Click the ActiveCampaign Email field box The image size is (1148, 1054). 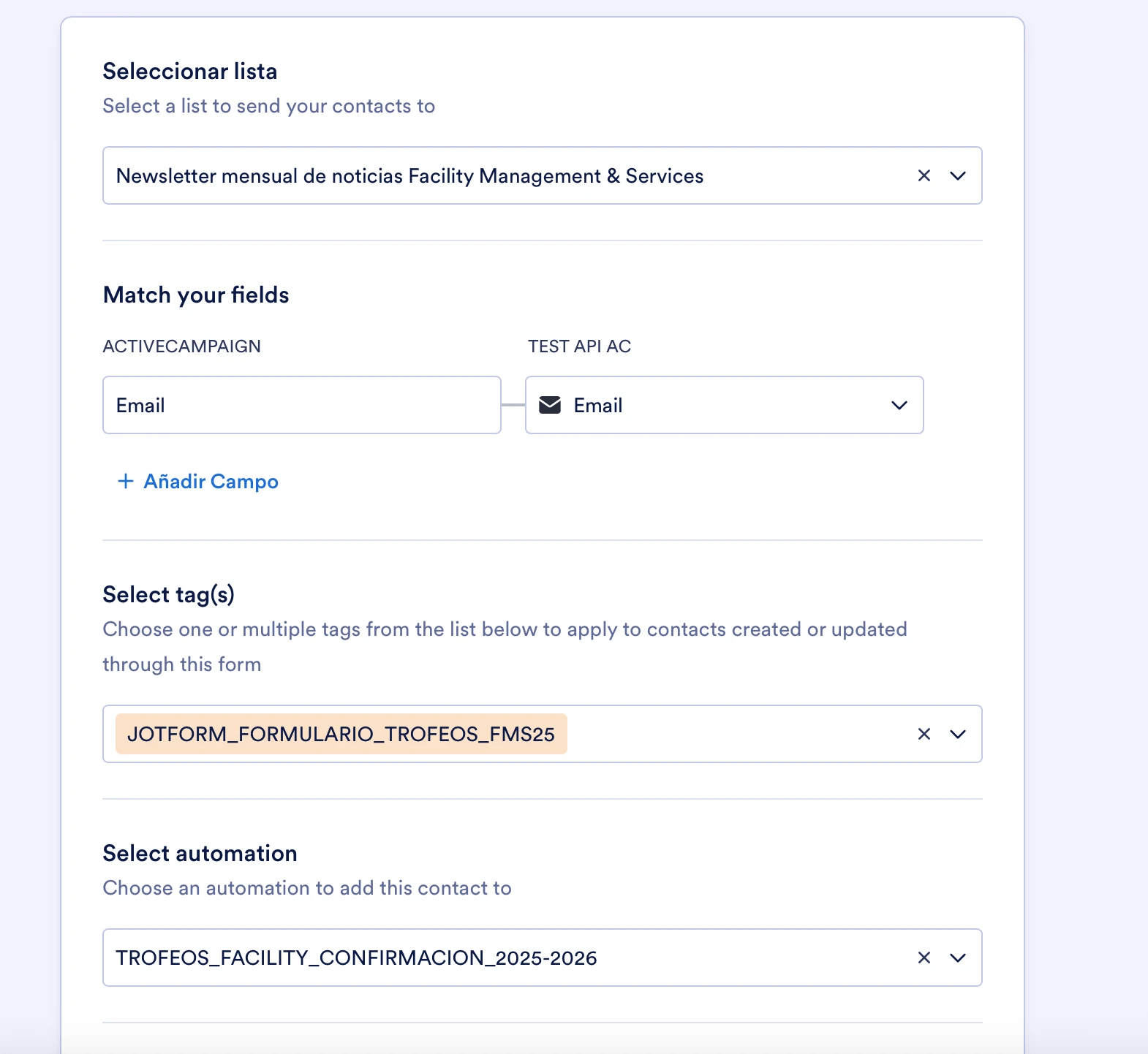(301, 405)
